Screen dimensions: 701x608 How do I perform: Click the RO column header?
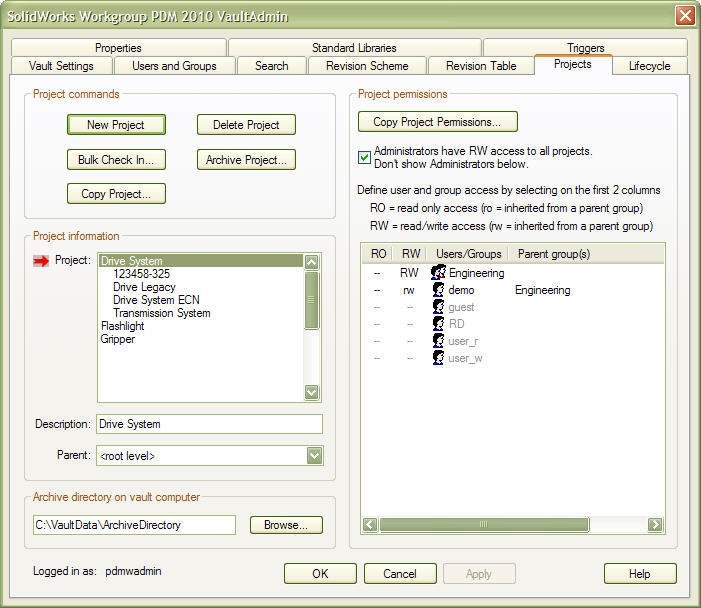tap(378, 254)
